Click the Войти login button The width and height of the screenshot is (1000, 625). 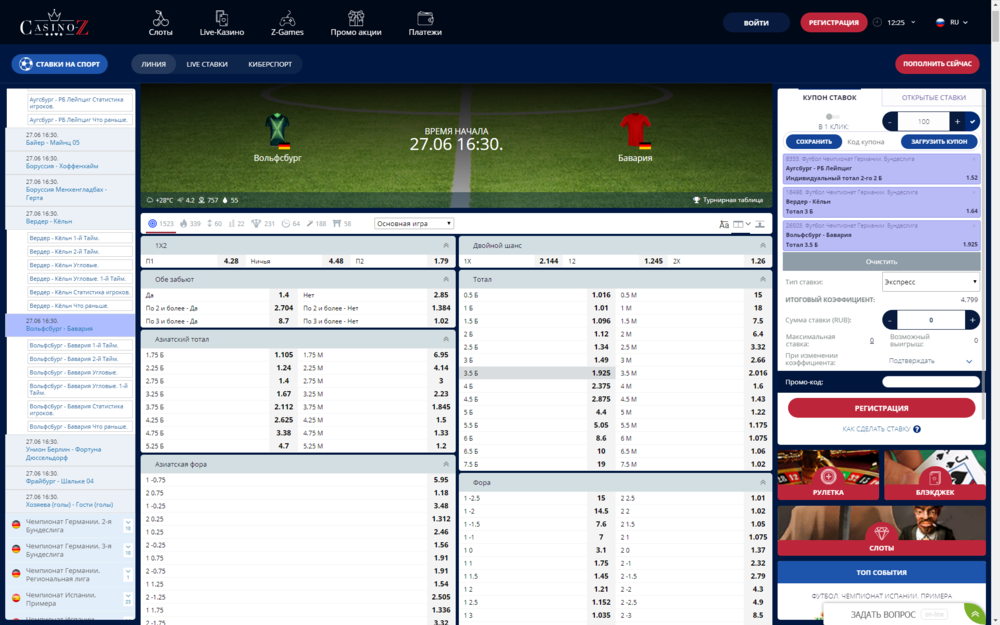[756, 22]
